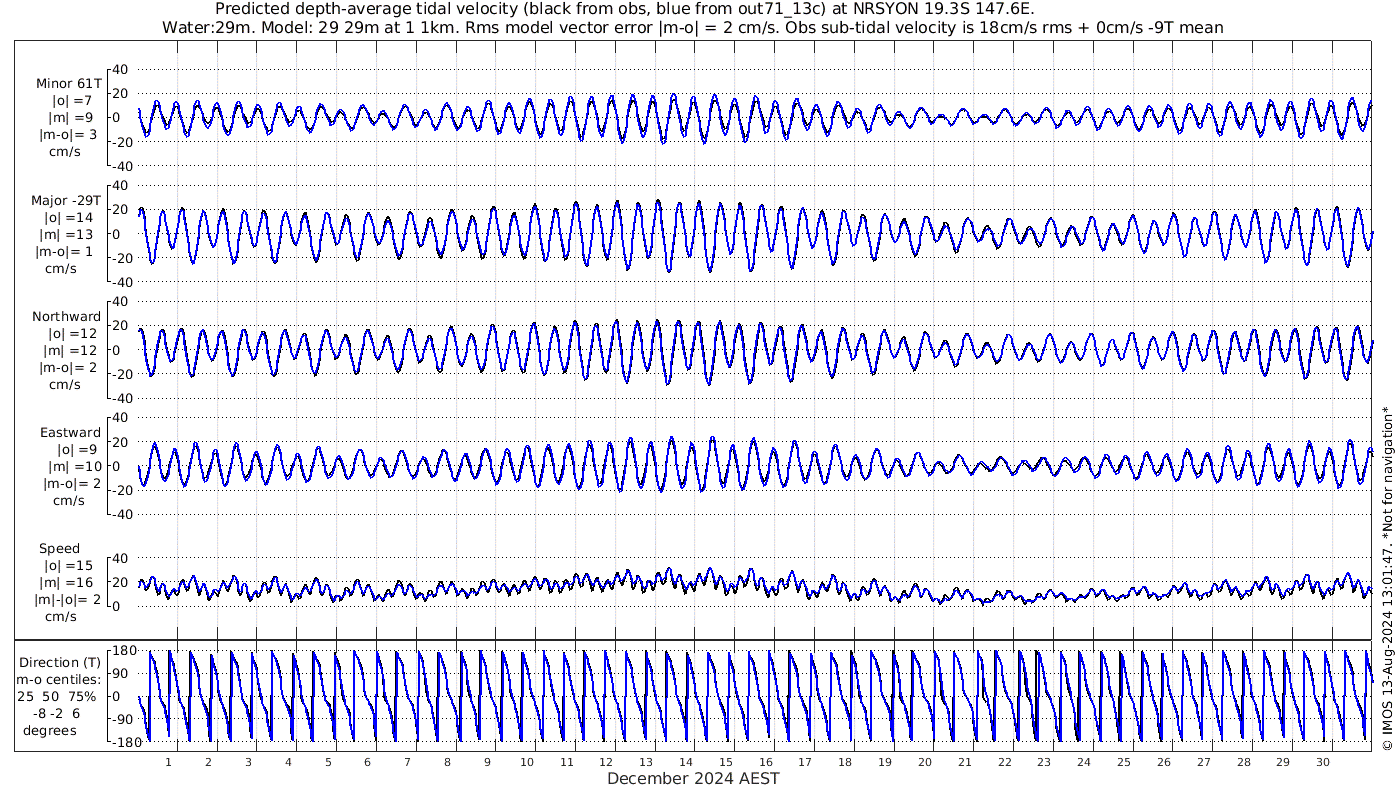Click the '|m| =16' value in Speed panel
Image resolution: width=1400 pixels, height=800 pixels.
pos(69,583)
